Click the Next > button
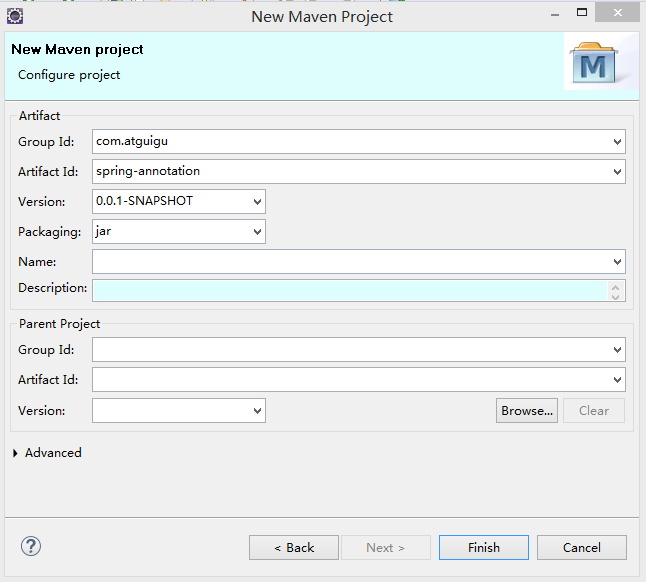The width and height of the screenshot is (646, 582). [x=386, y=548]
